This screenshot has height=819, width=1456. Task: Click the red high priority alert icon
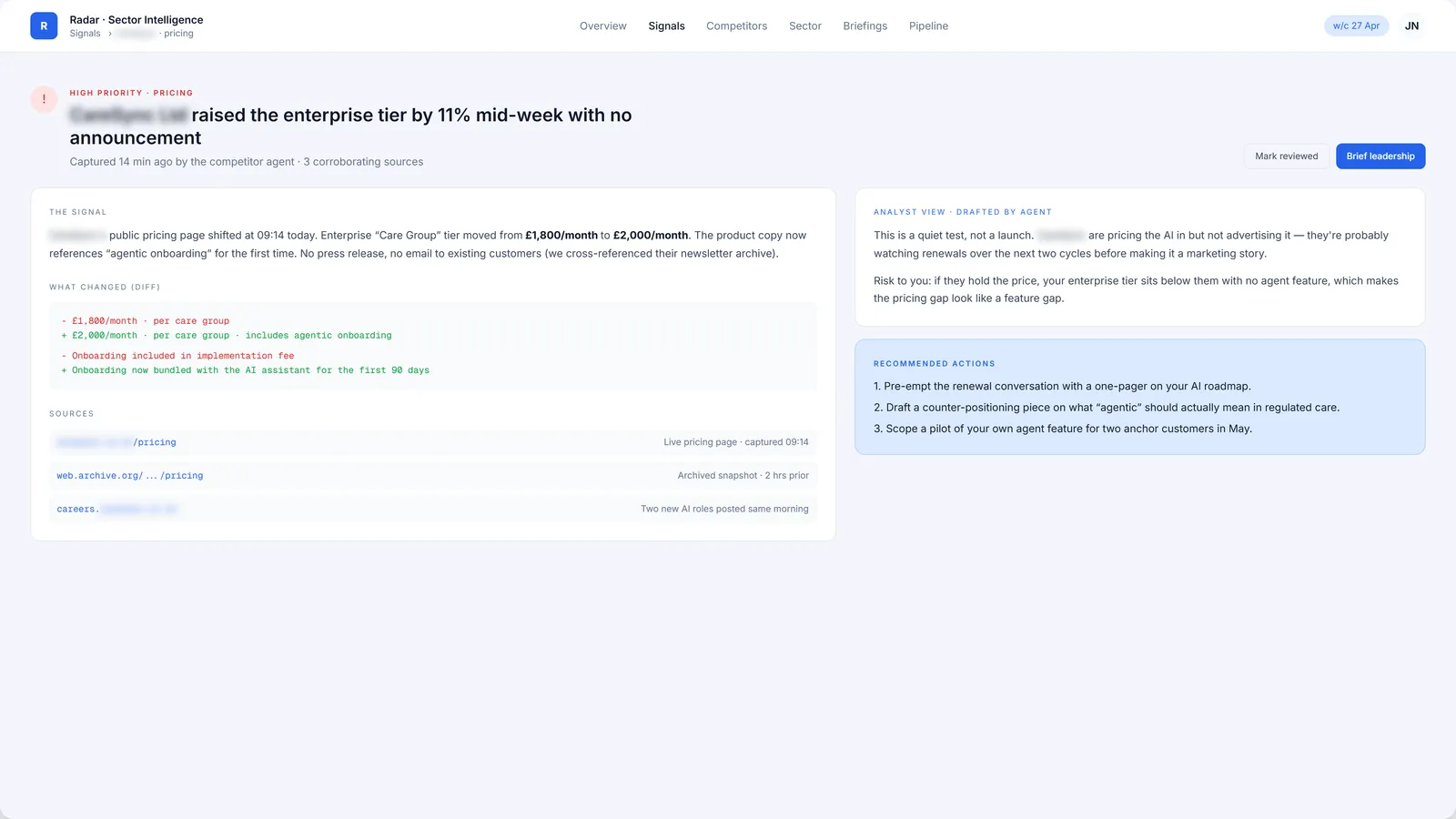point(44,99)
